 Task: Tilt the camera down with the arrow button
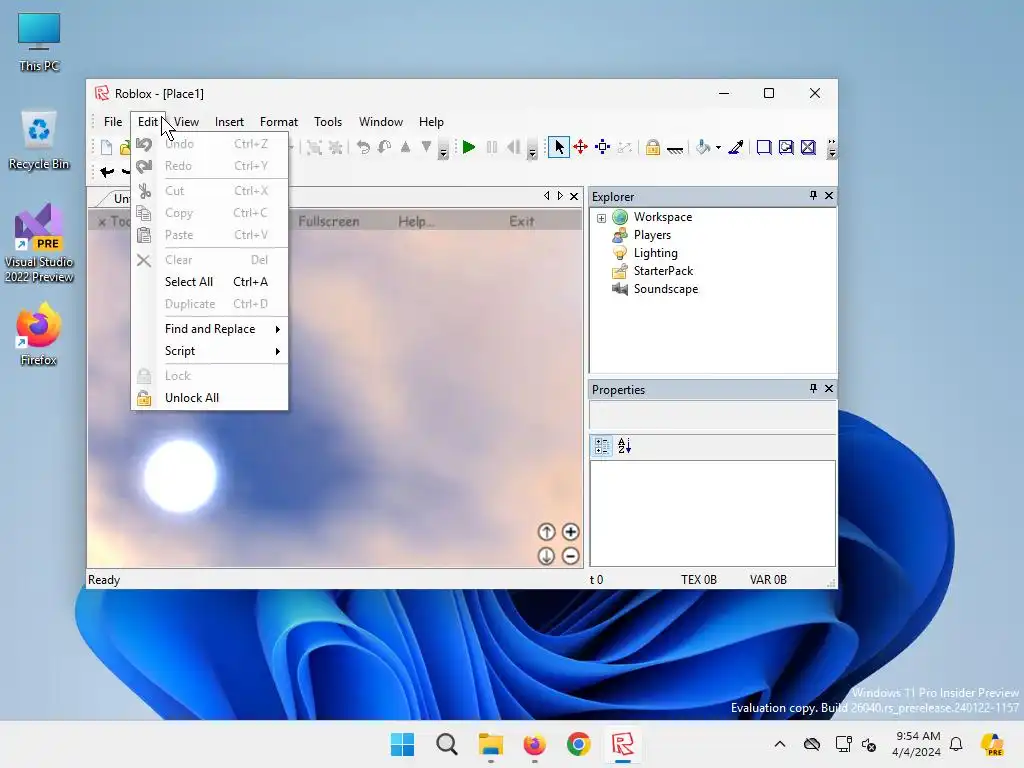547,556
